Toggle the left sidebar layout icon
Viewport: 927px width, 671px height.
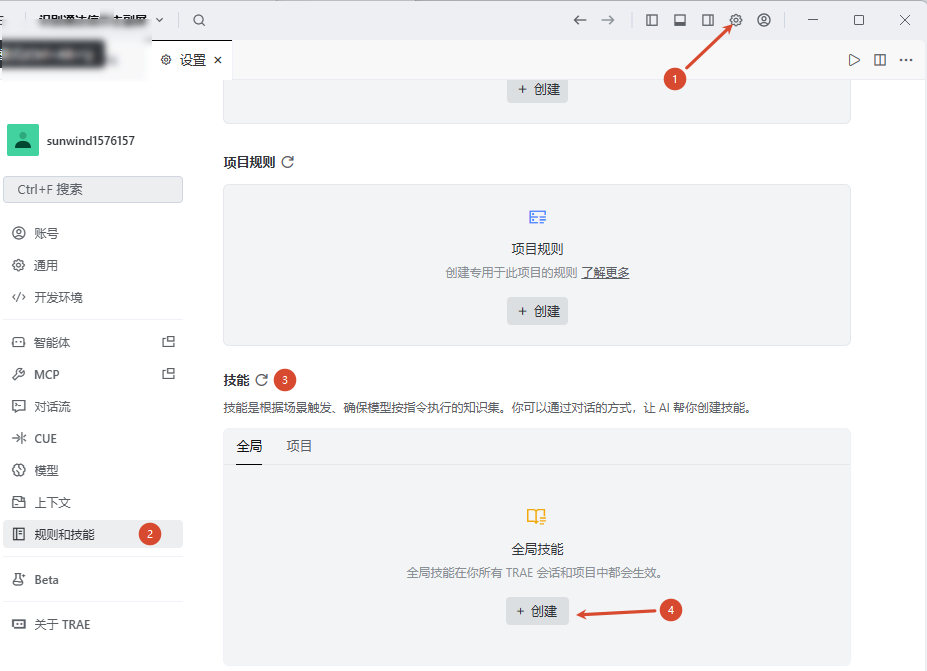coord(652,20)
